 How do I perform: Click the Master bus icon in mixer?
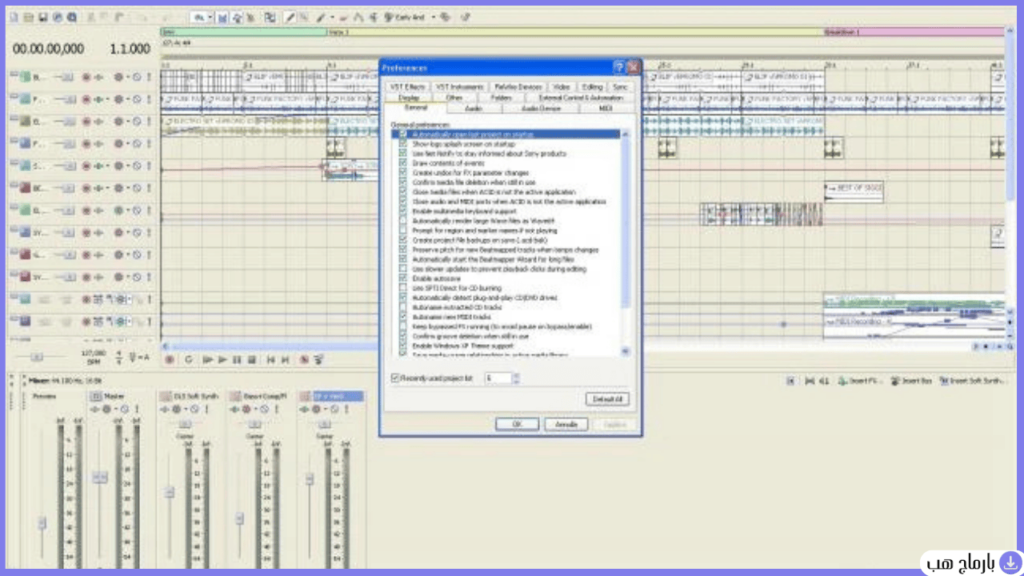tap(95, 396)
